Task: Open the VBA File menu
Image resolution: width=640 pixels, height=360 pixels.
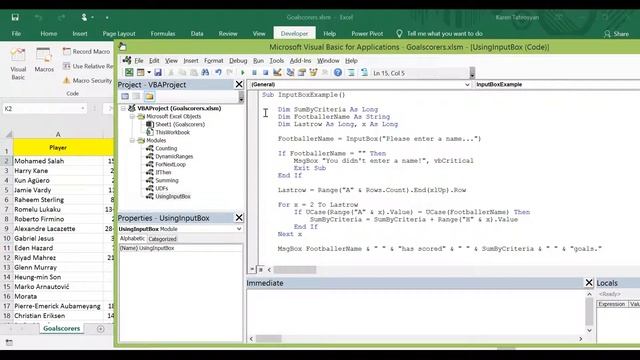Action: pyautogui.click(x=139, y=60)
